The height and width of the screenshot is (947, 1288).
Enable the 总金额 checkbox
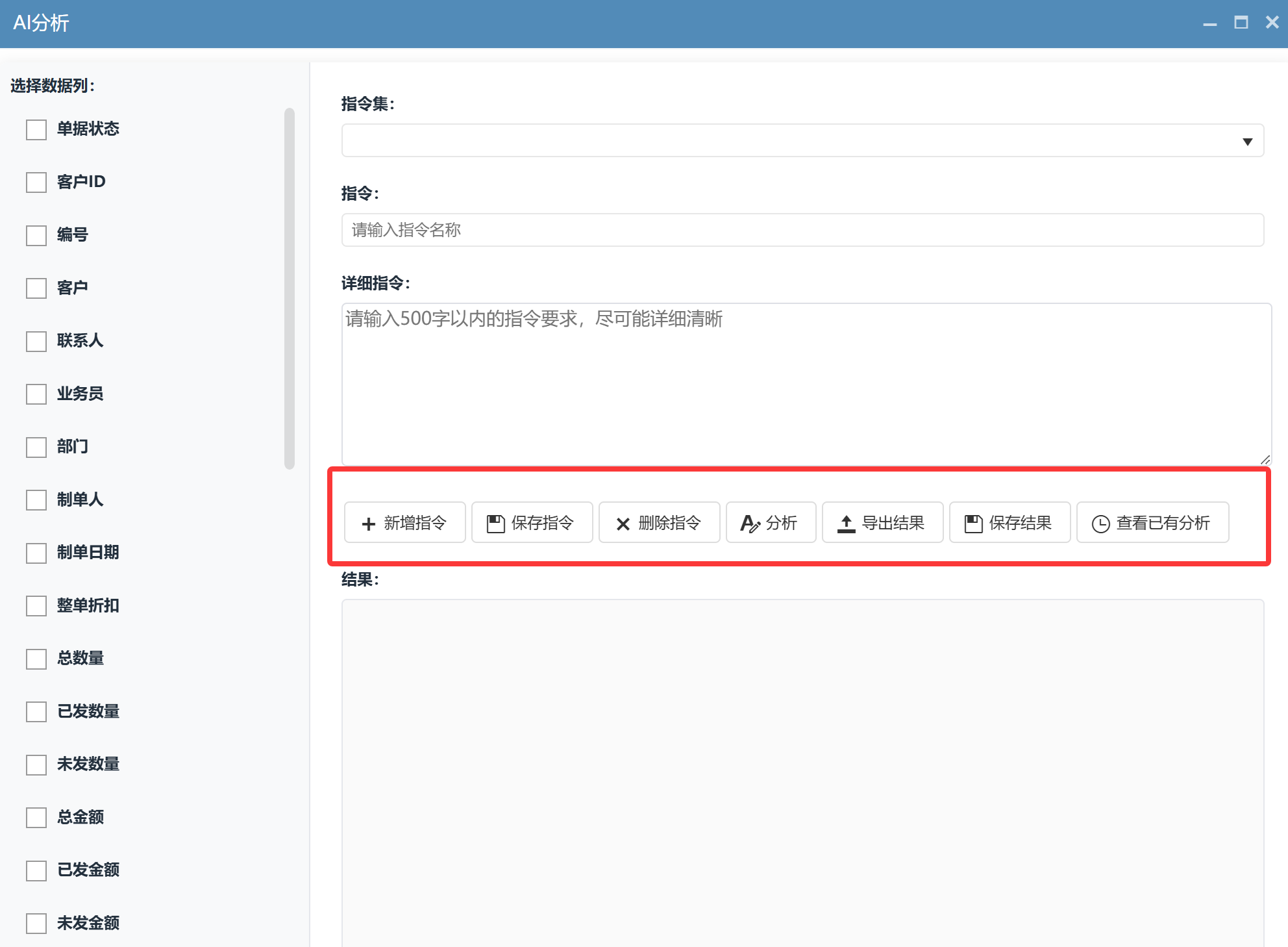coord(36,817)
